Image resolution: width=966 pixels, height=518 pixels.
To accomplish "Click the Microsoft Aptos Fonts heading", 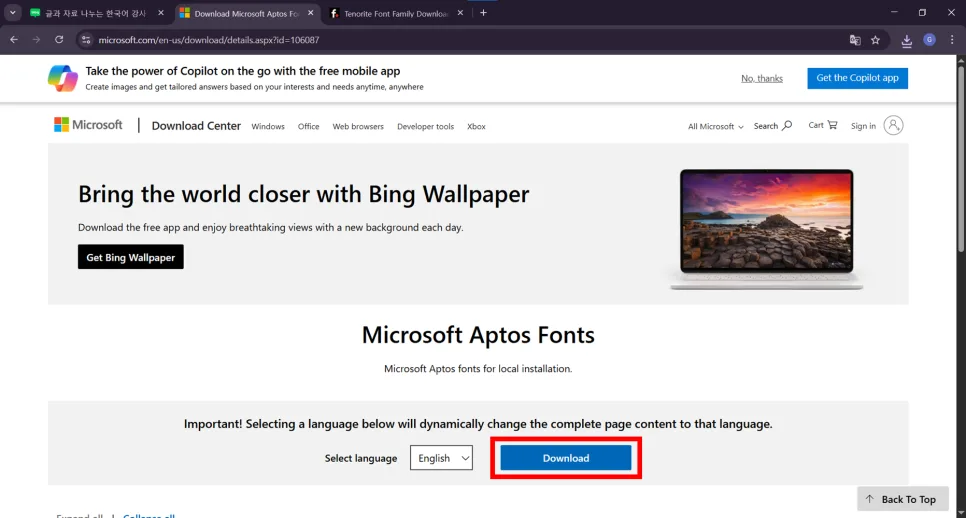I will pos(478,335).
